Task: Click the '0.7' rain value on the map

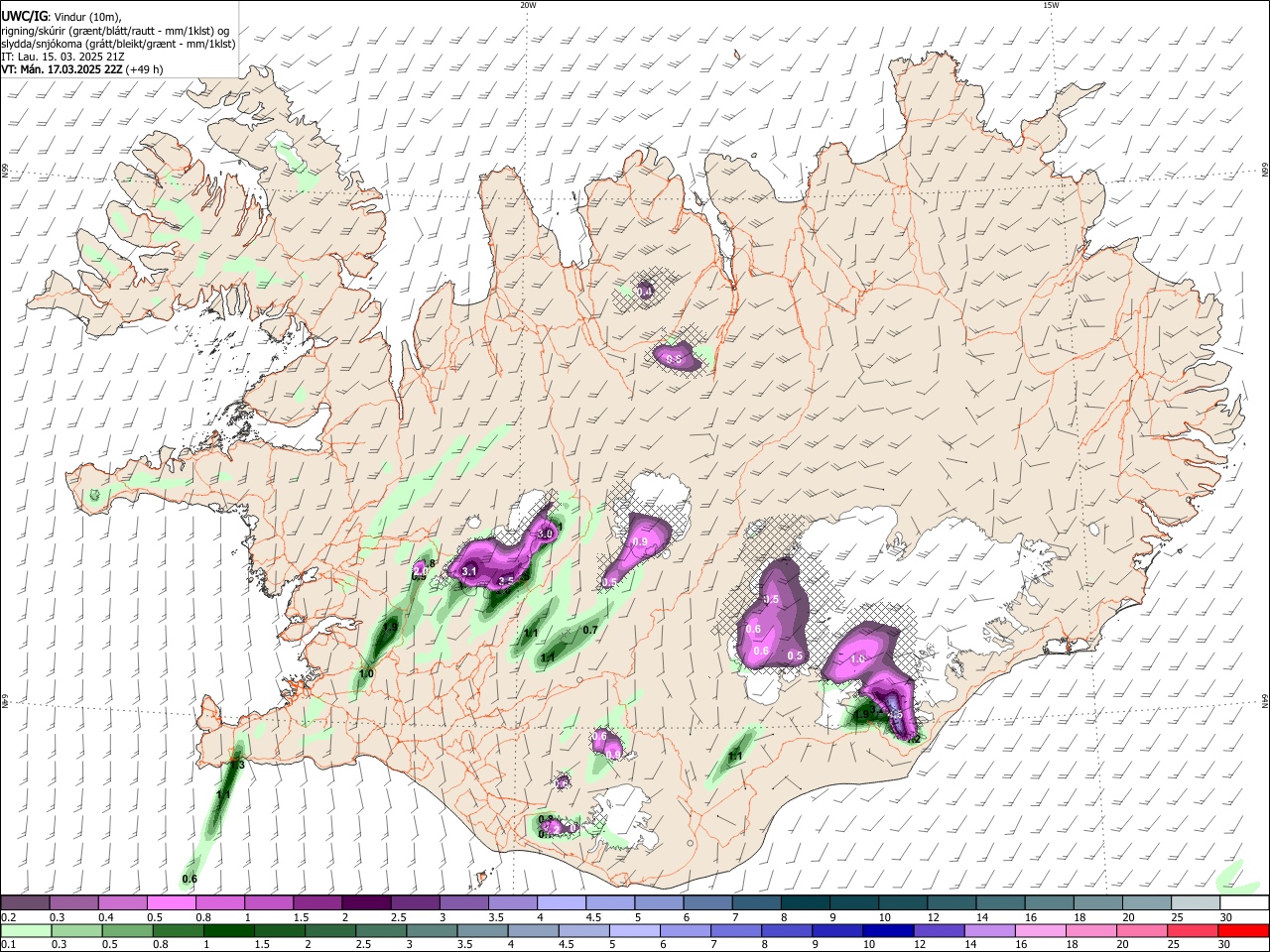Action: pyautogui.click(x=590, y=630)
